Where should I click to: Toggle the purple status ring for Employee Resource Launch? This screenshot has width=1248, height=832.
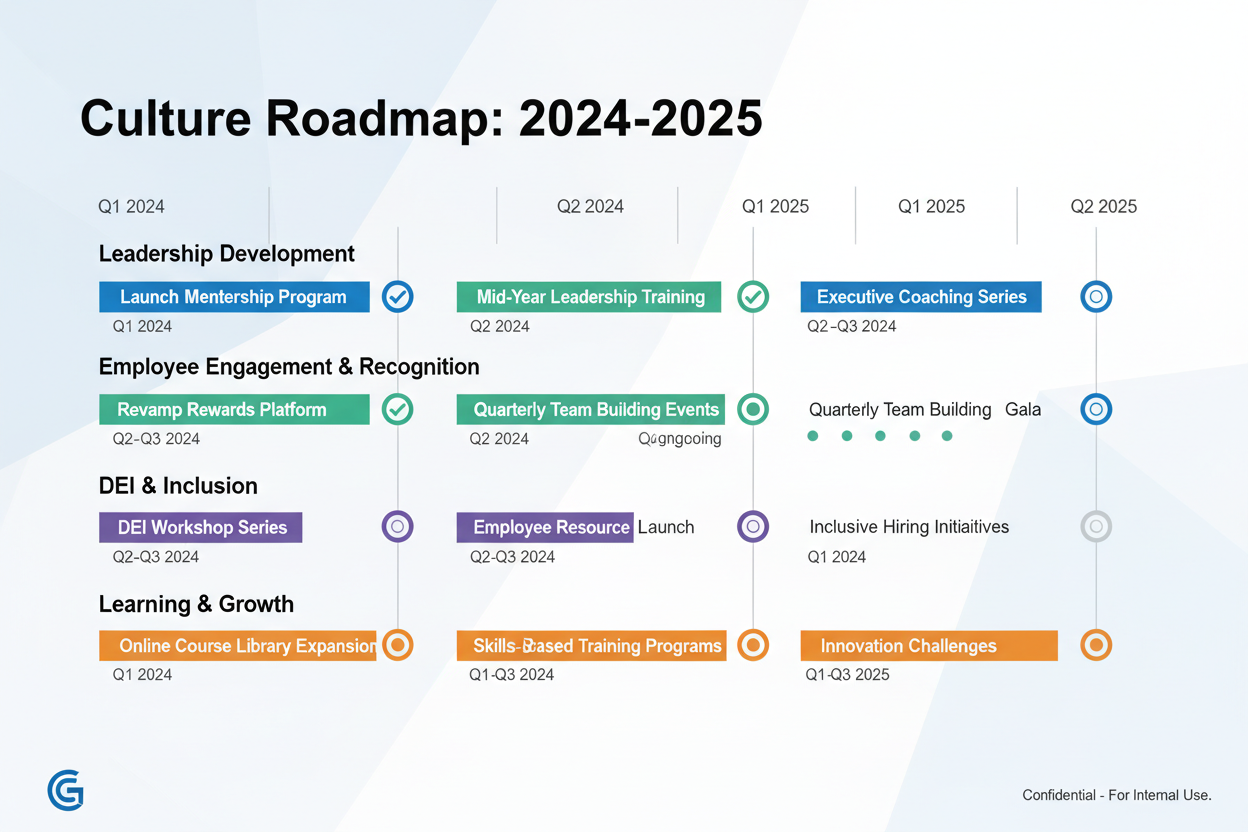point(753,526)
